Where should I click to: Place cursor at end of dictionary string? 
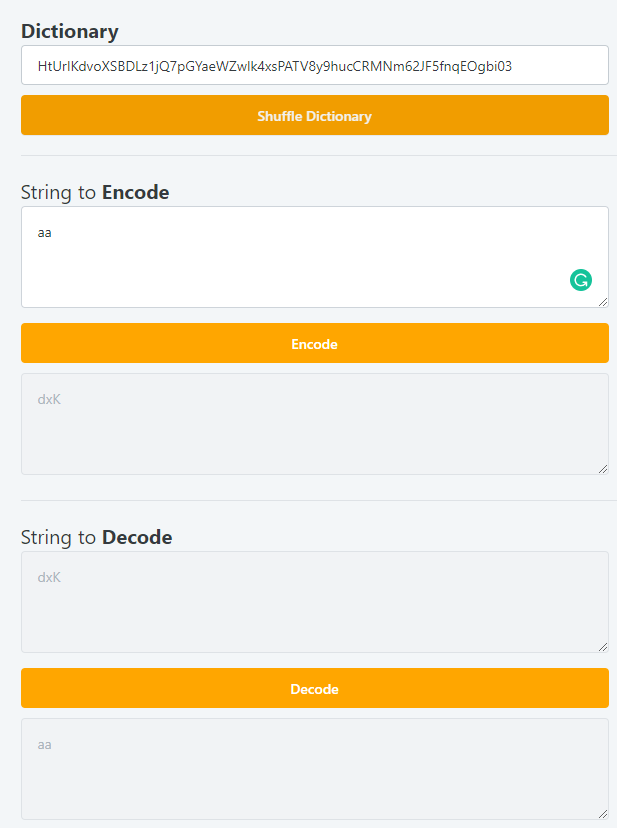click(x=512, y=66)
